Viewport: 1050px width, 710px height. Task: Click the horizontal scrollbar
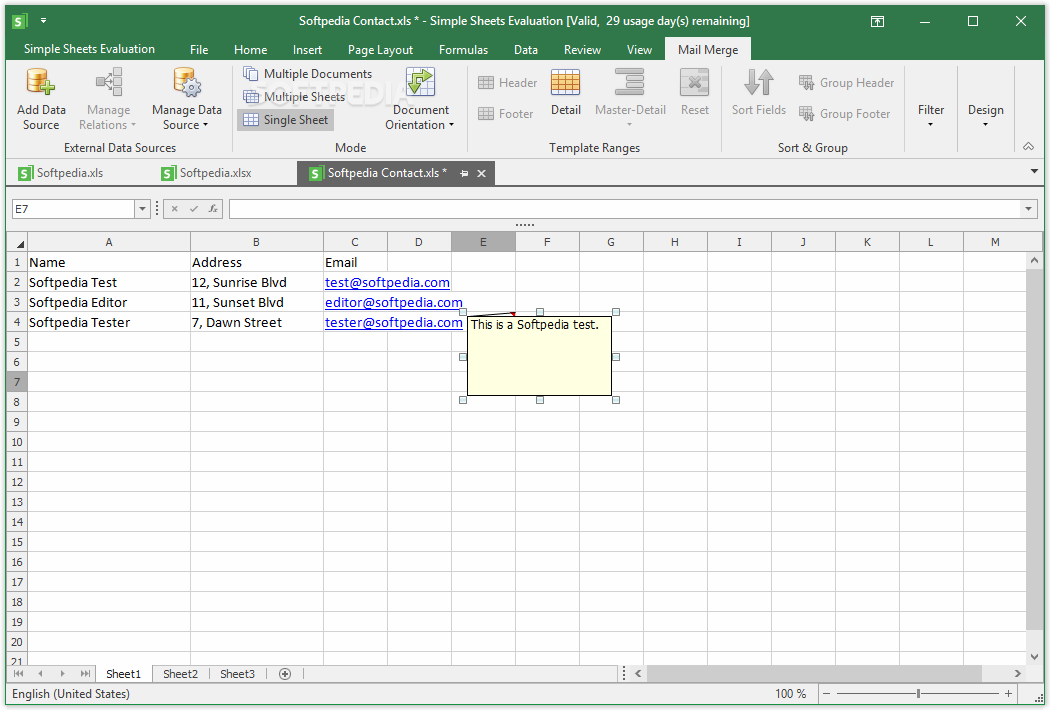[x=814, y=673]
